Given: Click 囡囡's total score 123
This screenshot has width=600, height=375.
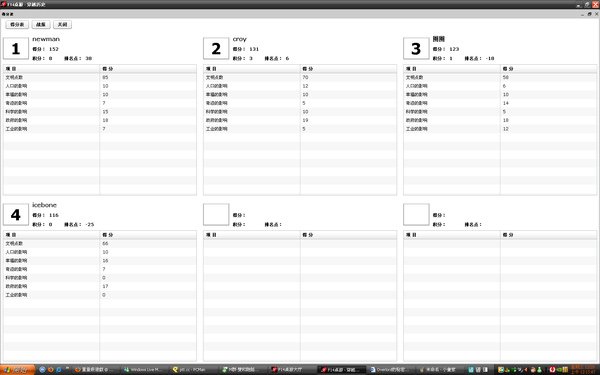Looking at the screenshot, I should [x=454, y=49].
